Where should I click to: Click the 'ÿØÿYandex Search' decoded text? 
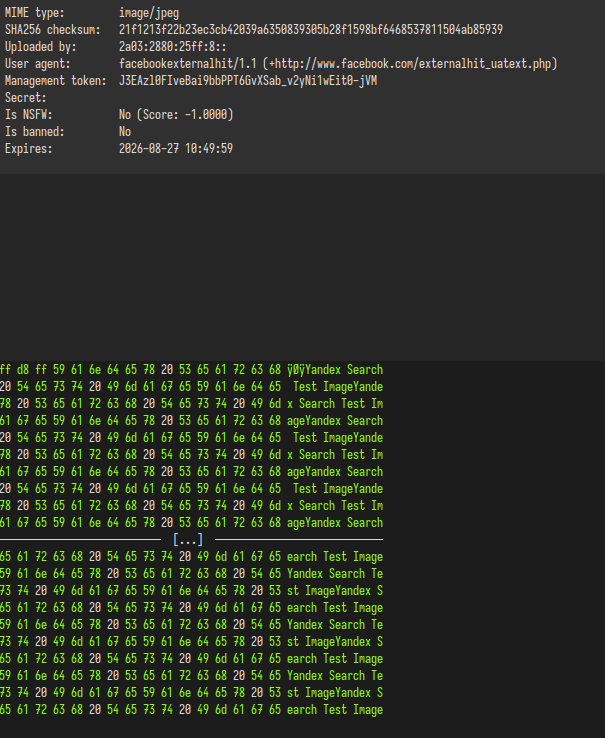[x=334, y=370]
